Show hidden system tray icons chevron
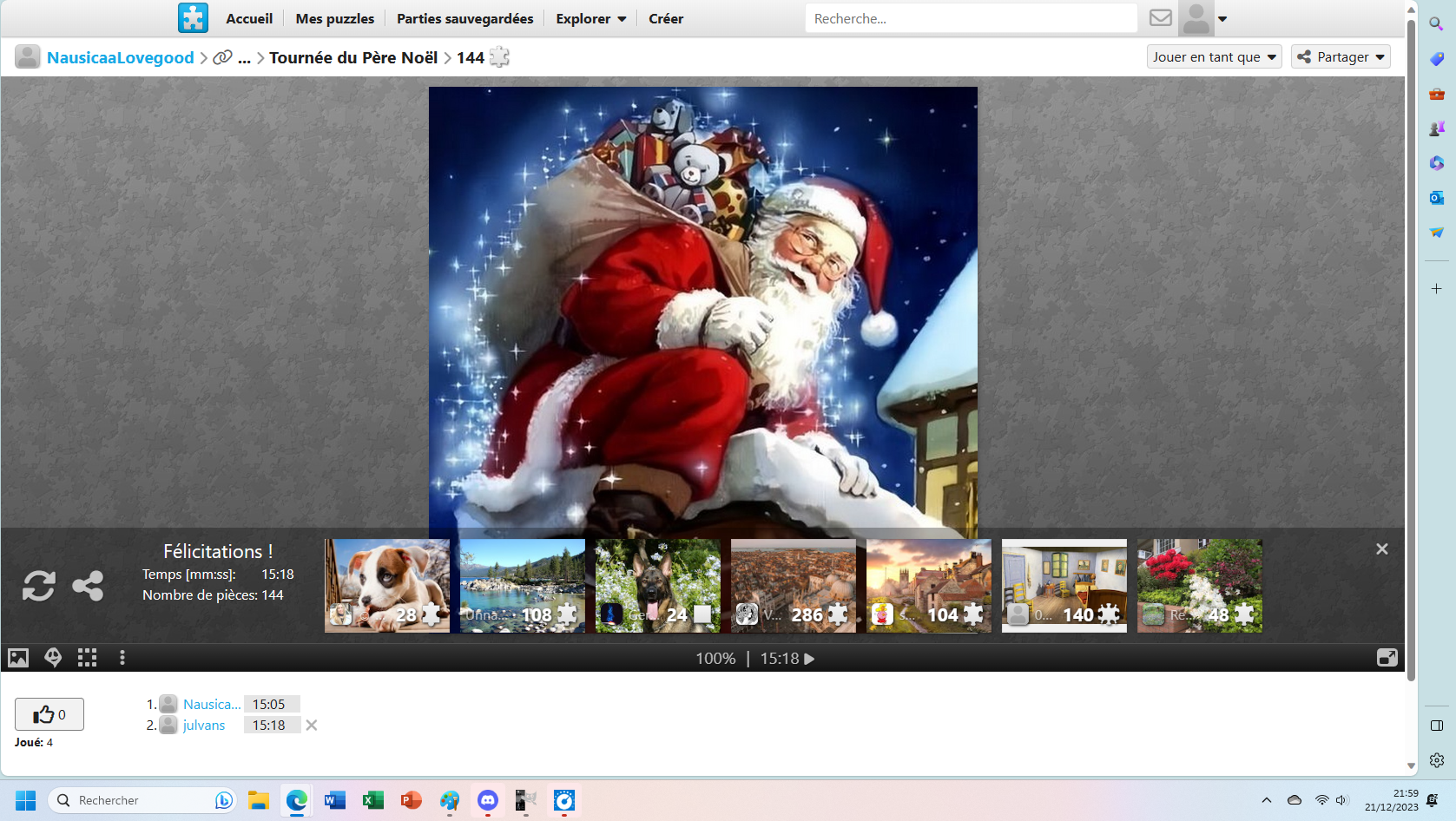The height and width of the screenshot is (821, 1456). click(1267, 800)
